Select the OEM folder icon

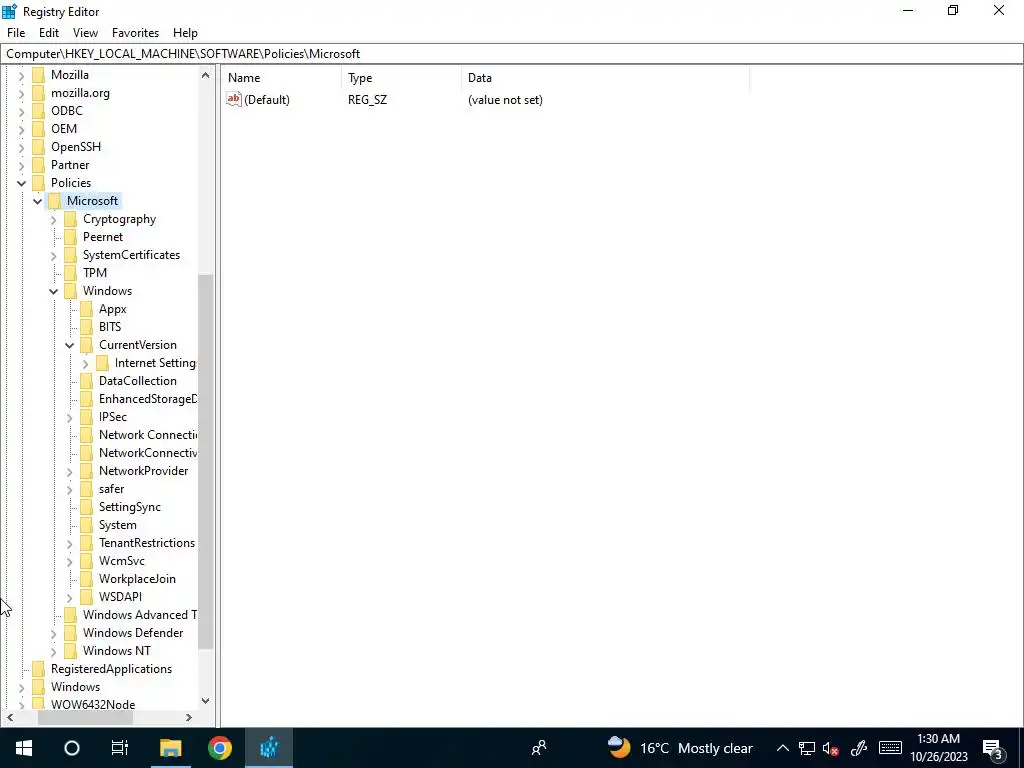point(39,129)
